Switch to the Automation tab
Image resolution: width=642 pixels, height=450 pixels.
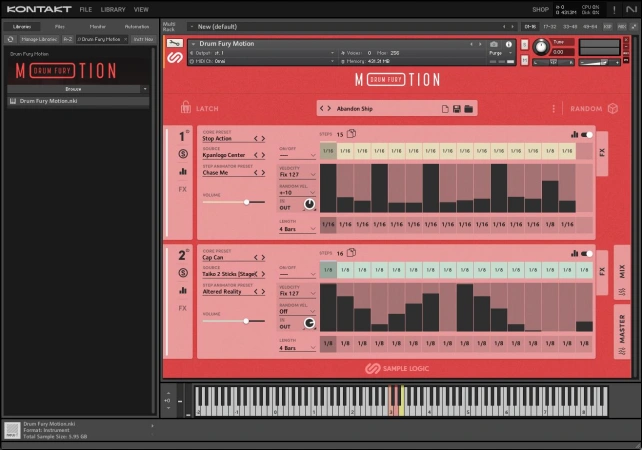(x=137, y=27)
